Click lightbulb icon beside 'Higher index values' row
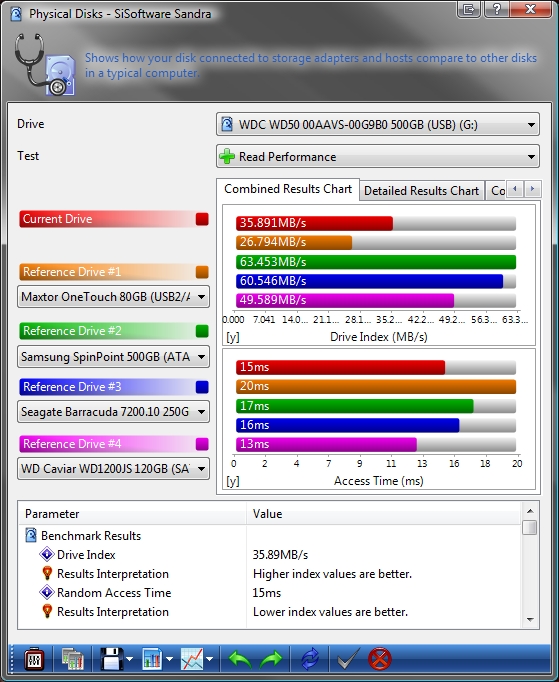The width and height of the screenshot is (559, 682). pos(47,573)
